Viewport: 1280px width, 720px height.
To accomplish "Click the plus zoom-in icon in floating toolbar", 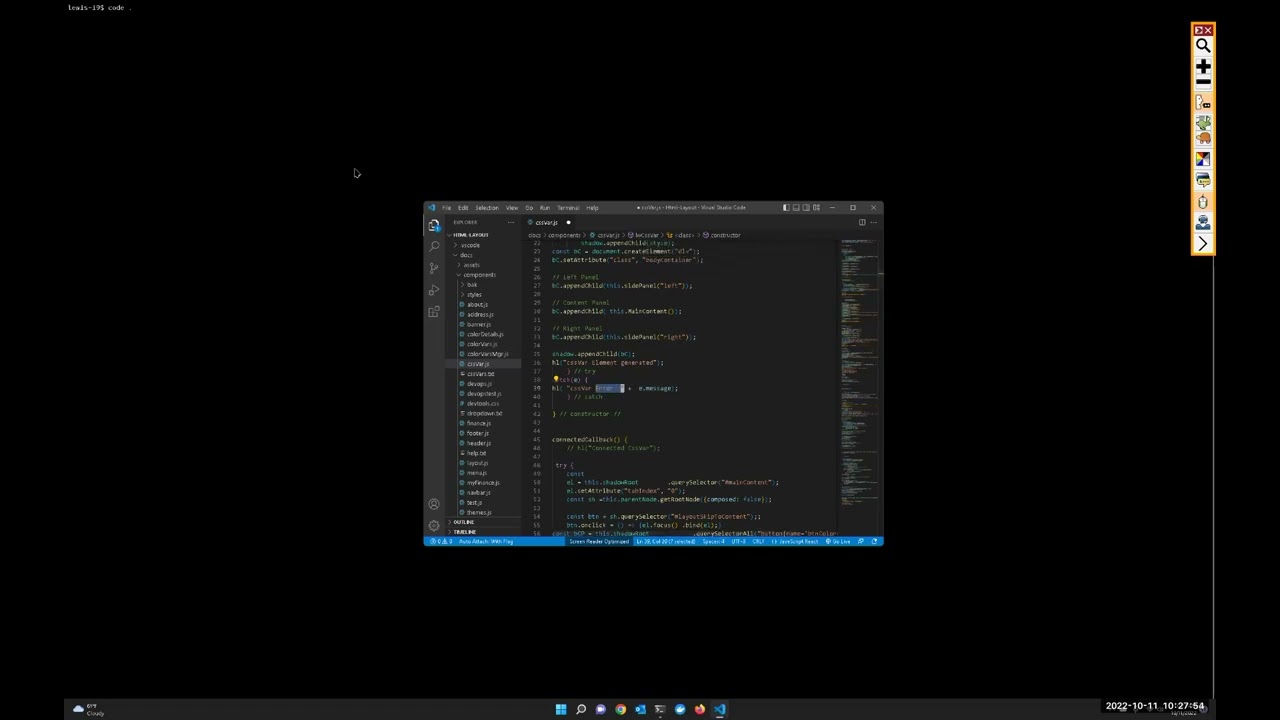I will [1203, 66].
